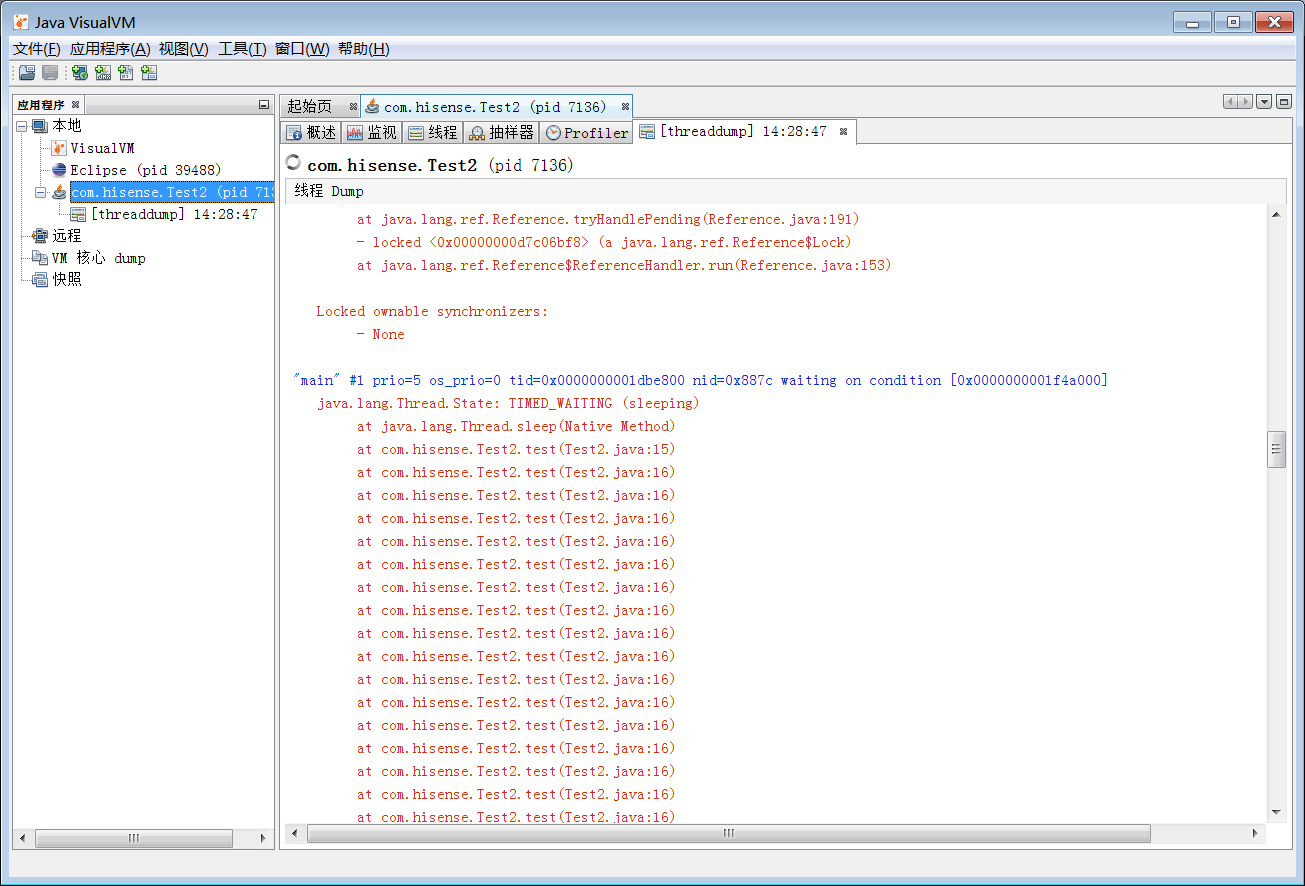Click the thread dump horizontal scroll-left arrow
Image resolution: width=1305 pixels, height=886 pixels.
pyautogui.click(x=294, y=833)
